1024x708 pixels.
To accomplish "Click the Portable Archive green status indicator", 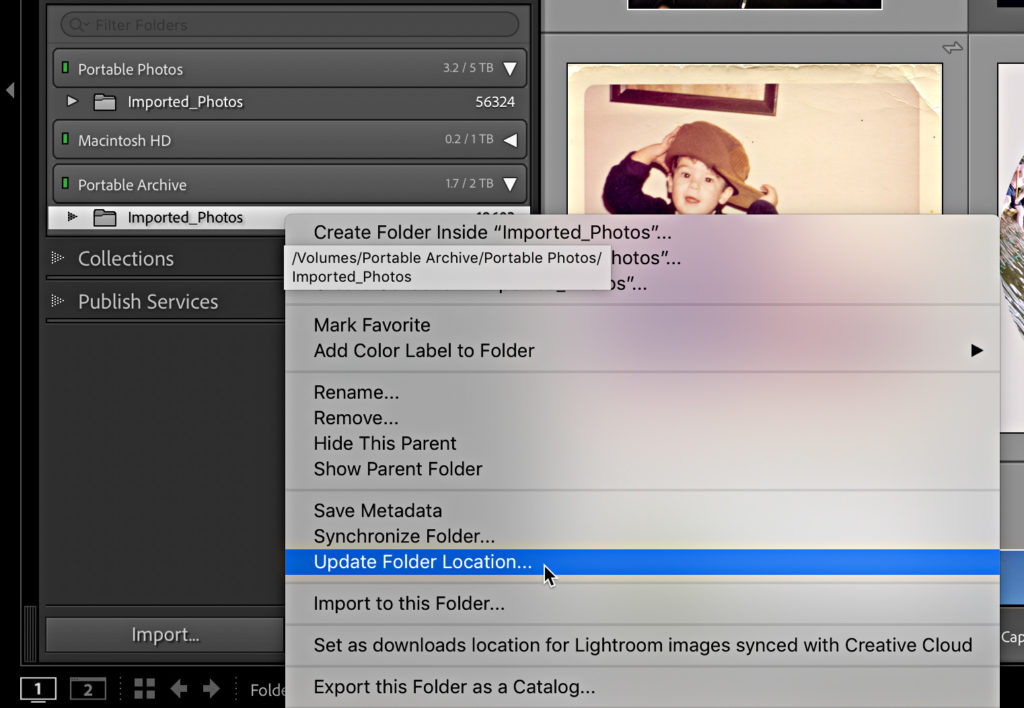I will (x=65, y=185).
